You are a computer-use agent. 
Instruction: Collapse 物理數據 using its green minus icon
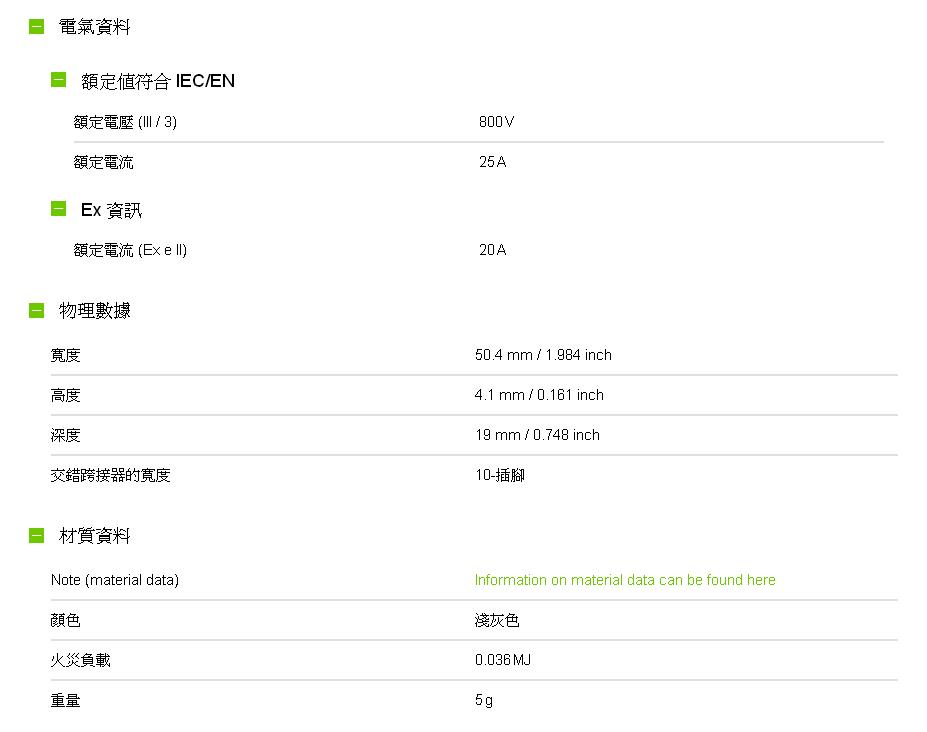[x=36, y=310]
